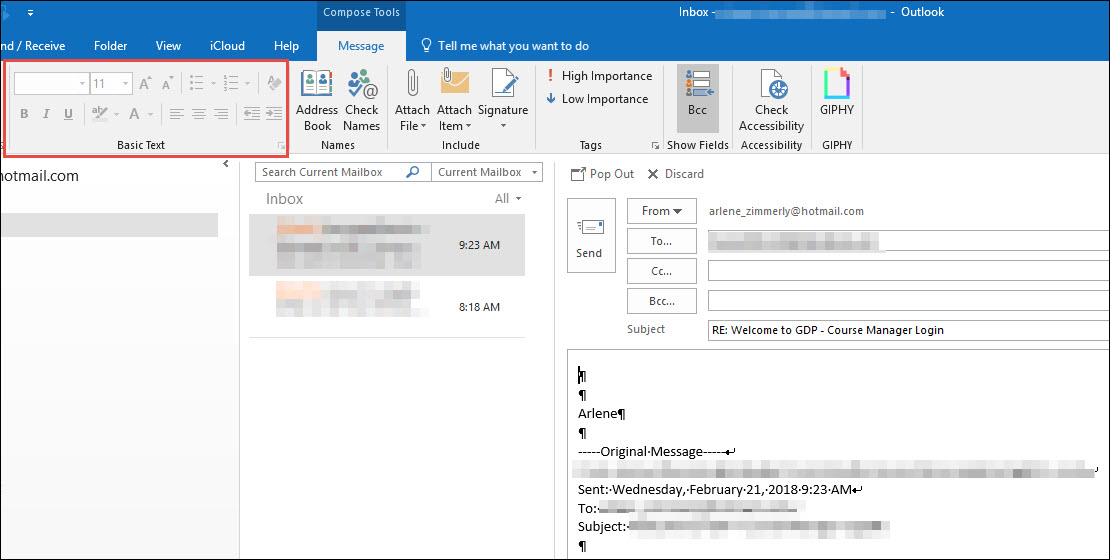This screenshot has height=560, width=1110.
Task: Click the Cc recipient field
Action: coord(909,271)
